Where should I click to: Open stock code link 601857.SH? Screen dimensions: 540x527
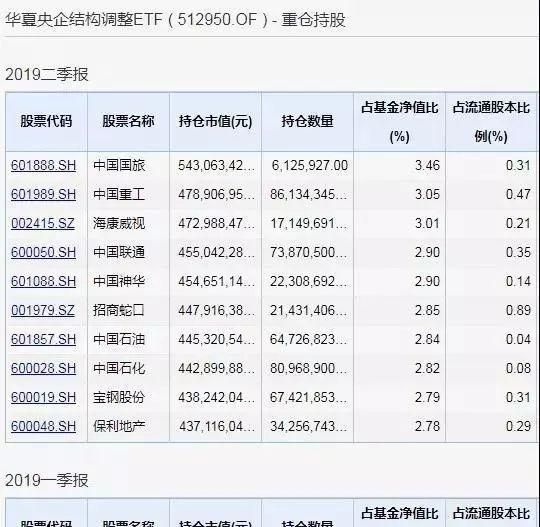pos(43,339)
